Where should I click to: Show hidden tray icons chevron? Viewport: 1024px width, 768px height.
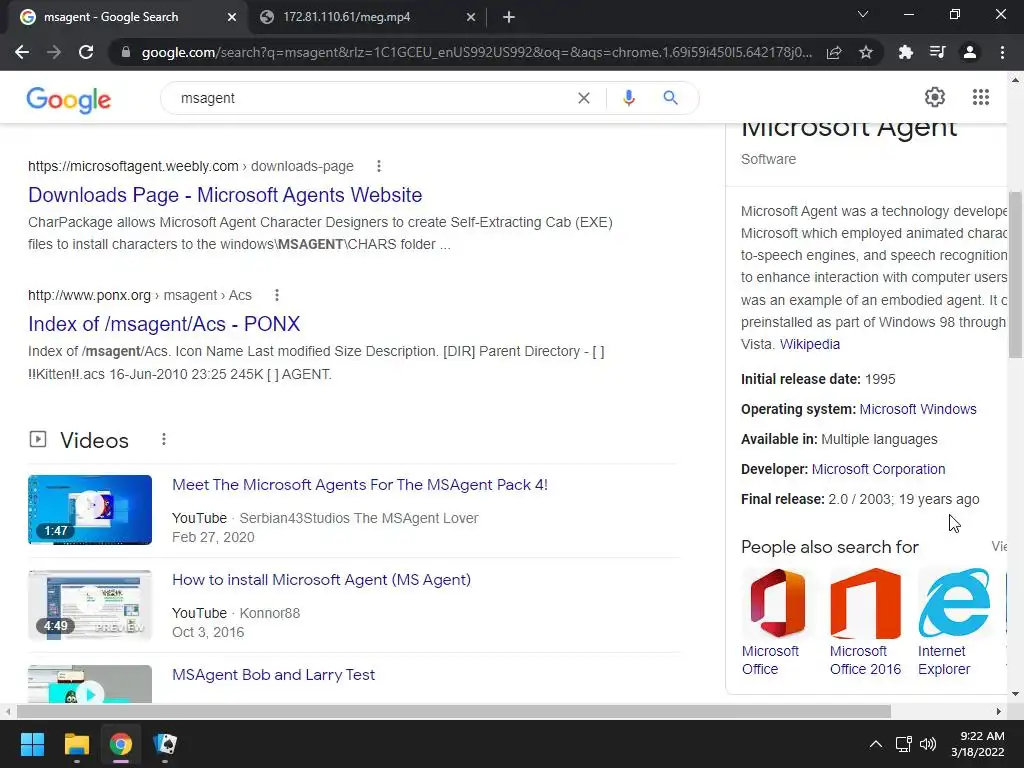(876, 744)
